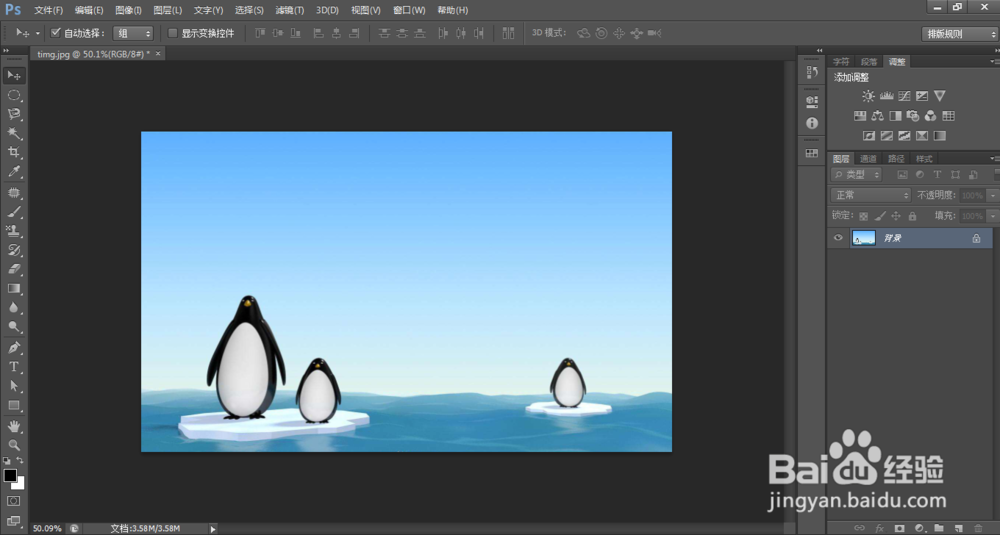Select the Rectangle shape tool

13,406
